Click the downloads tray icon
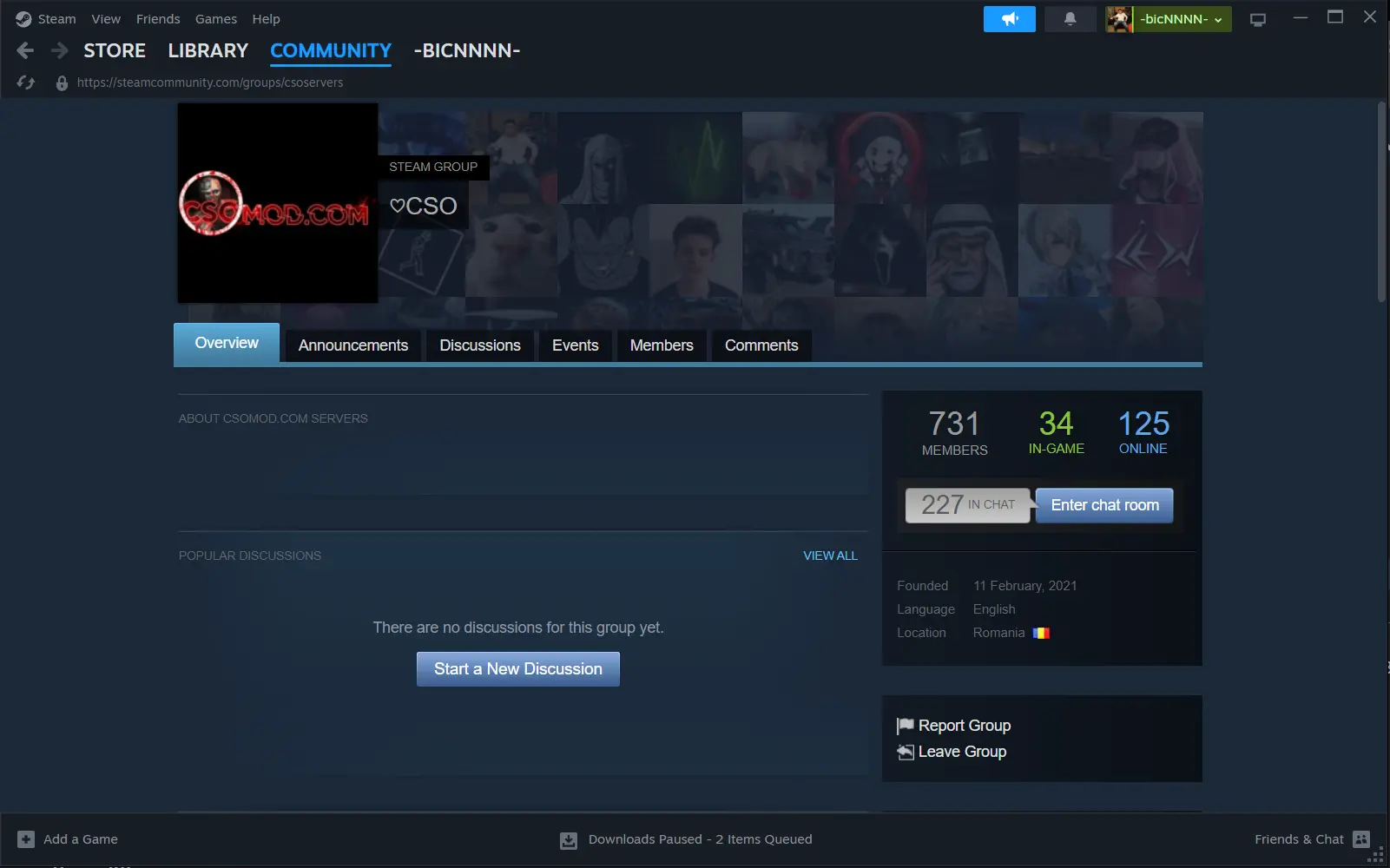Screen dimensions: 1390x868 click(x=569, y=840)
